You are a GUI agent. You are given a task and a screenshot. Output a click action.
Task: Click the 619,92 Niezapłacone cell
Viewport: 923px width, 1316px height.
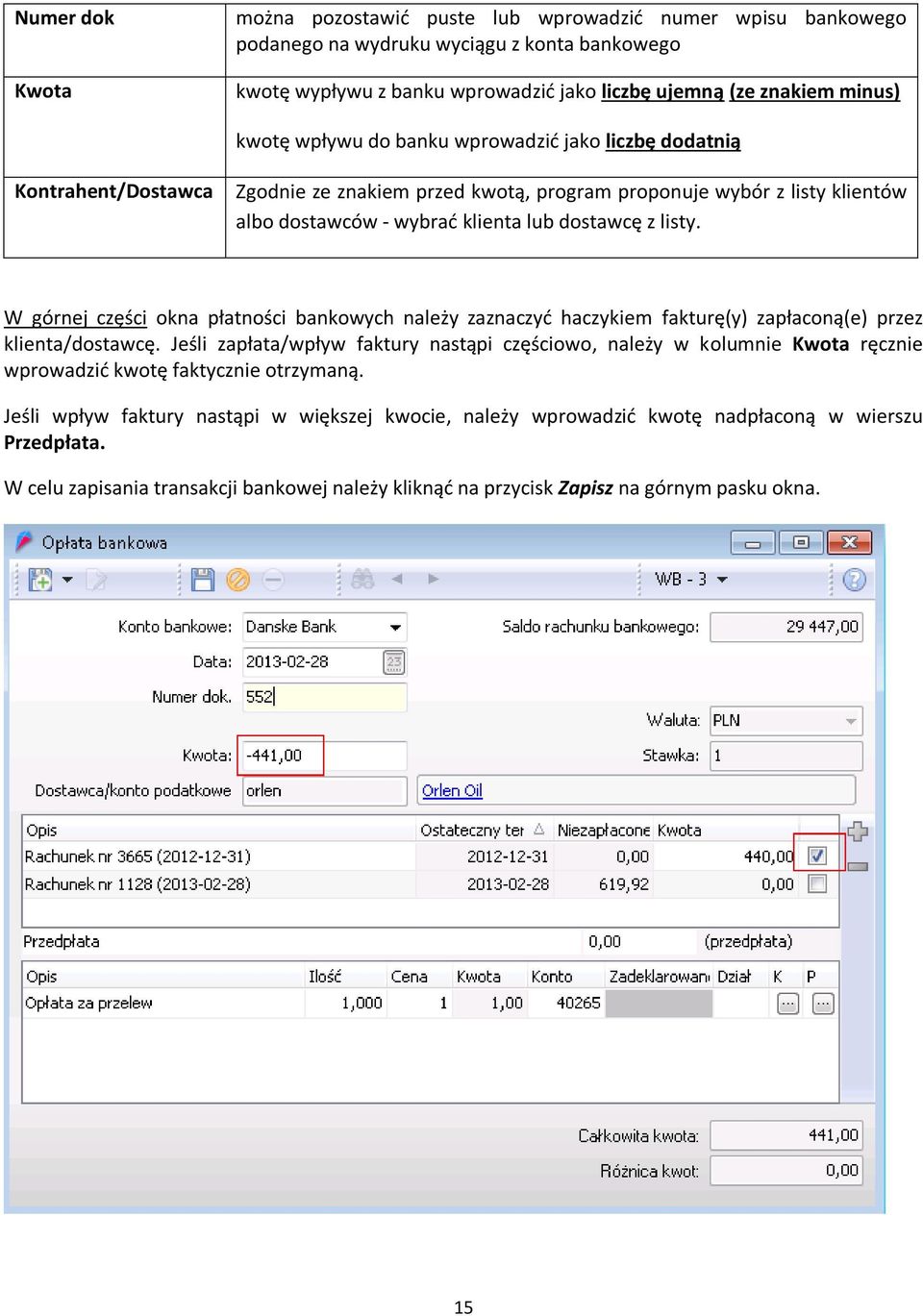tap(603, 884)
